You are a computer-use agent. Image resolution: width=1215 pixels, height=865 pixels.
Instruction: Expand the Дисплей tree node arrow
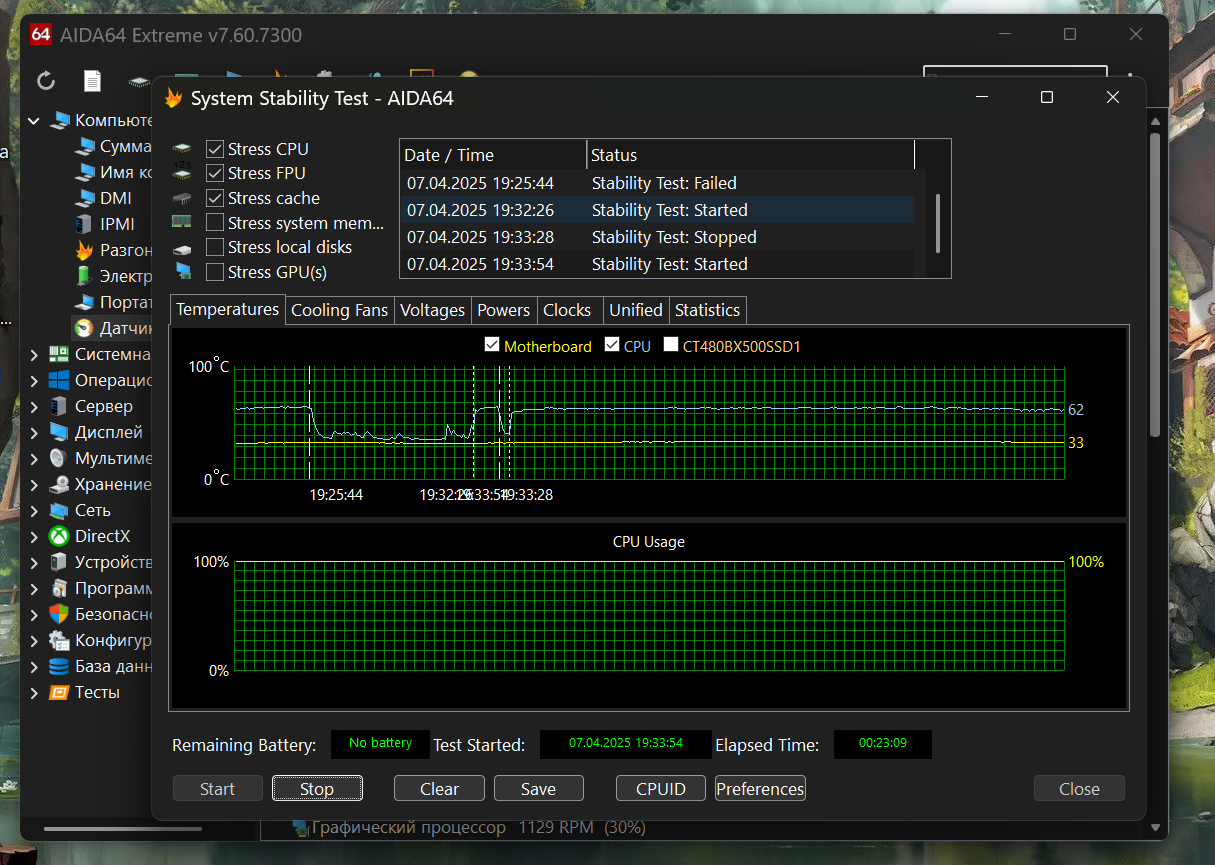point(34,432)
